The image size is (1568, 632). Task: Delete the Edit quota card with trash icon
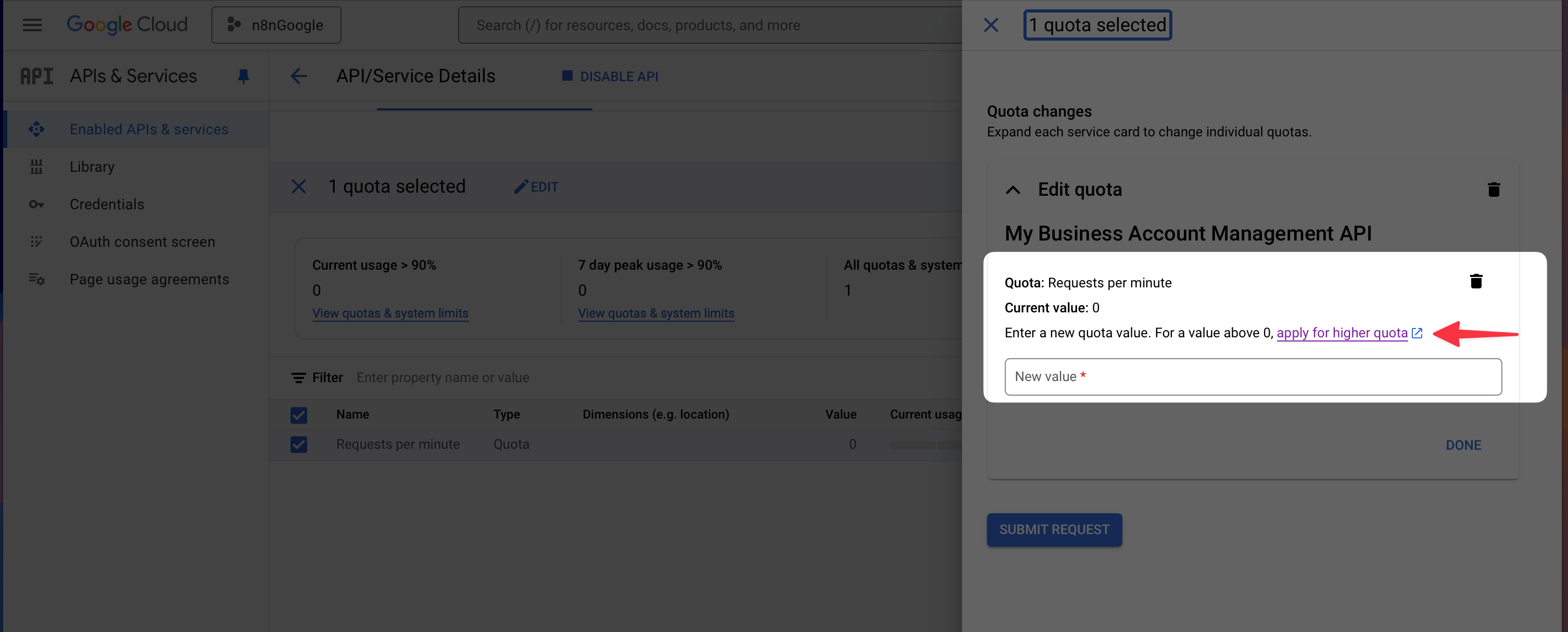[x=1493, y=189]
